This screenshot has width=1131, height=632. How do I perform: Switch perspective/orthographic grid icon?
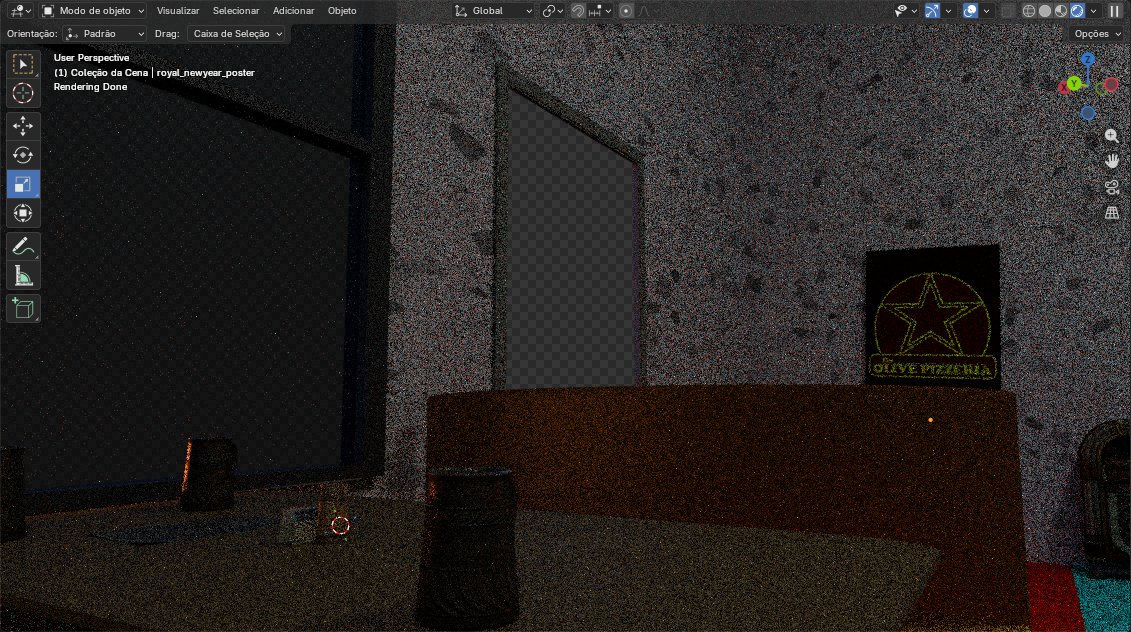click(x=1112, y=213)
